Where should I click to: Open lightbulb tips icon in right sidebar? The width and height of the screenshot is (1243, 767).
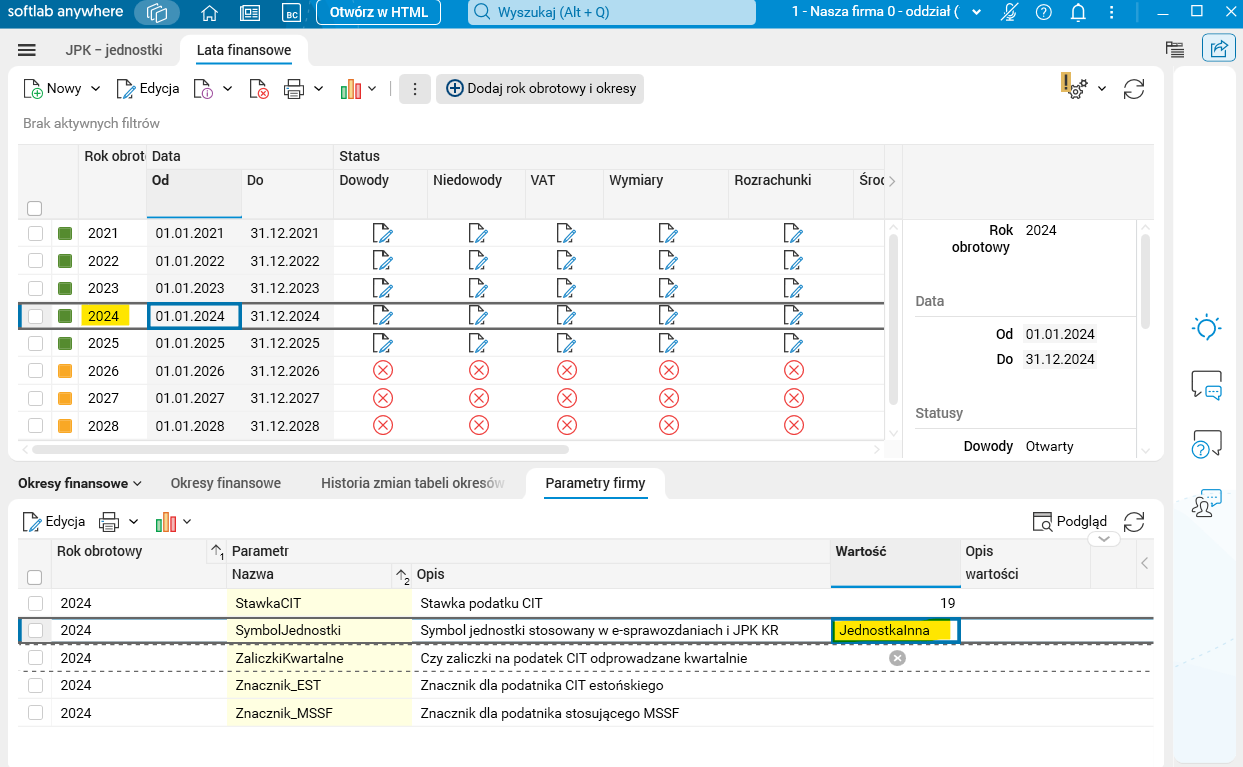(1207, 327)
